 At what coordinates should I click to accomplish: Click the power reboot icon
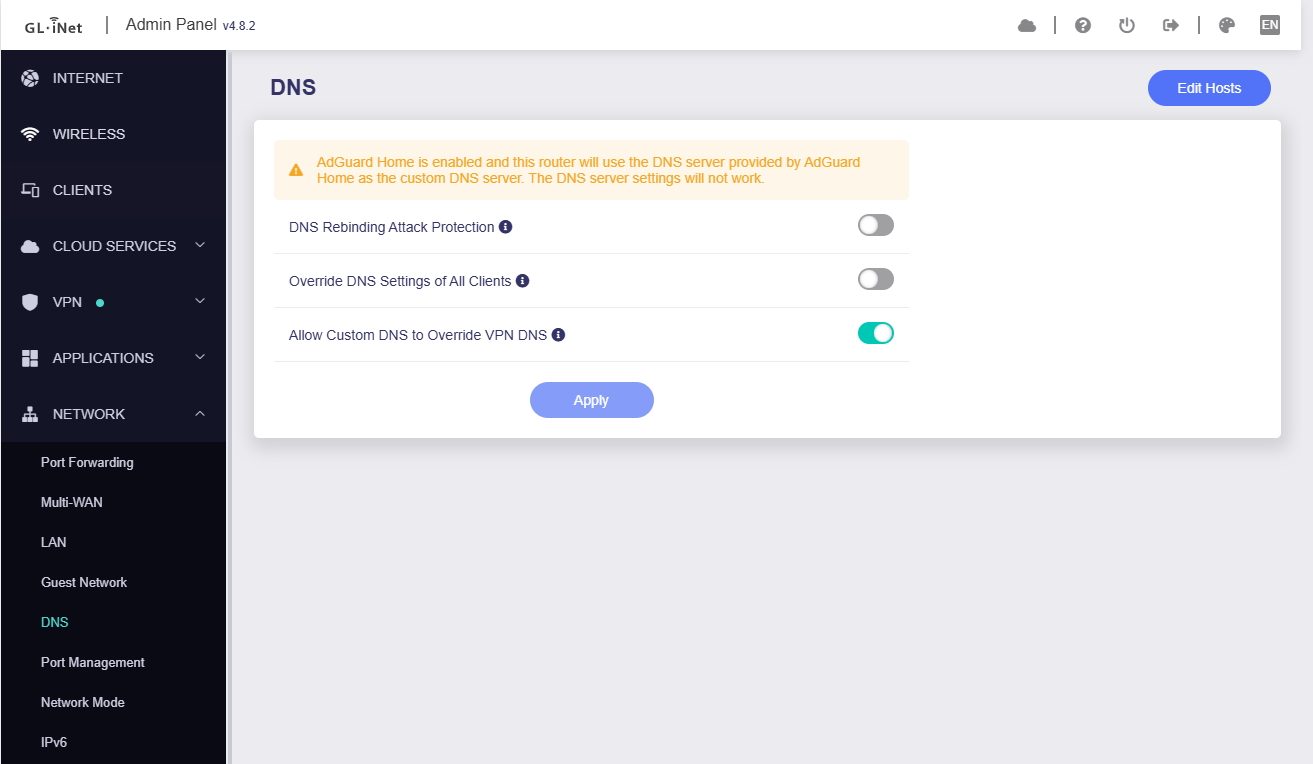coord(1127,26)
